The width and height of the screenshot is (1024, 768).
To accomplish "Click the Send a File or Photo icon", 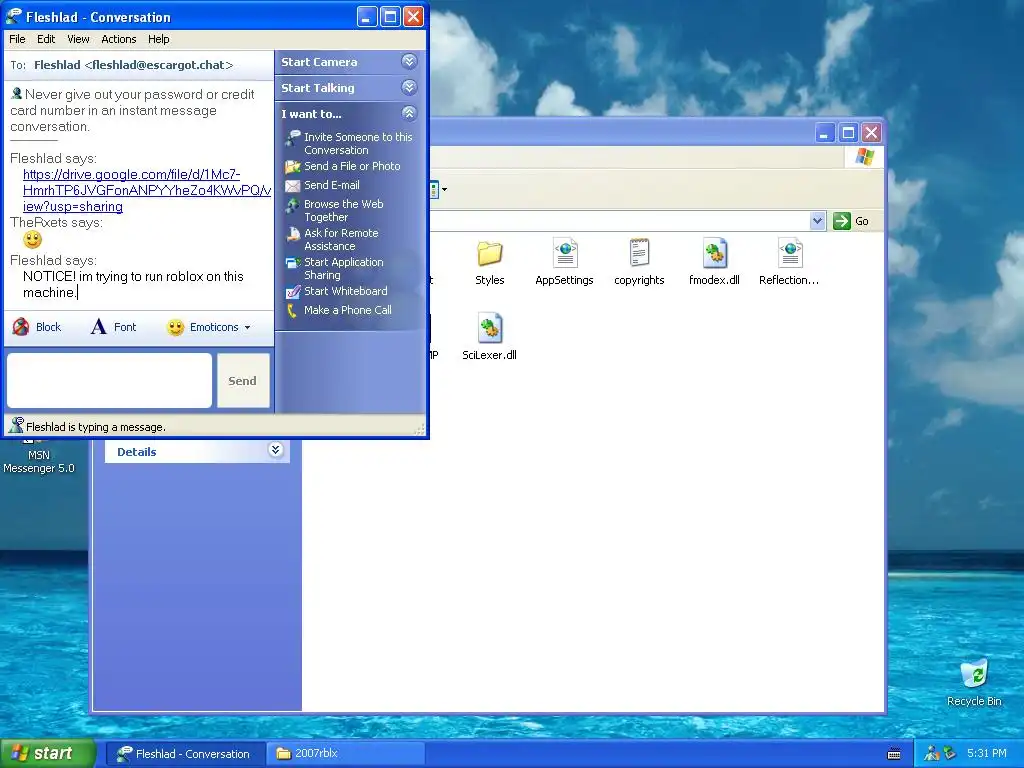I will (293, 167).
